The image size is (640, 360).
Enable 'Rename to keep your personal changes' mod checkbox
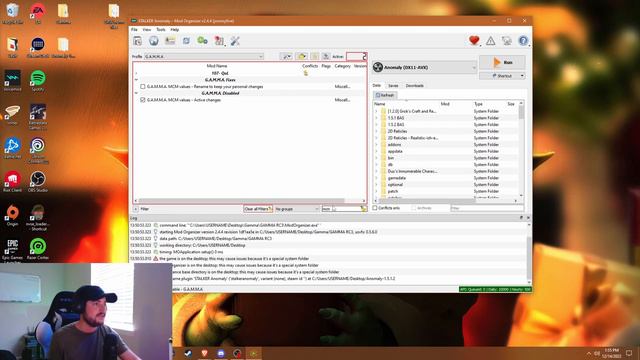coord(142,87)
